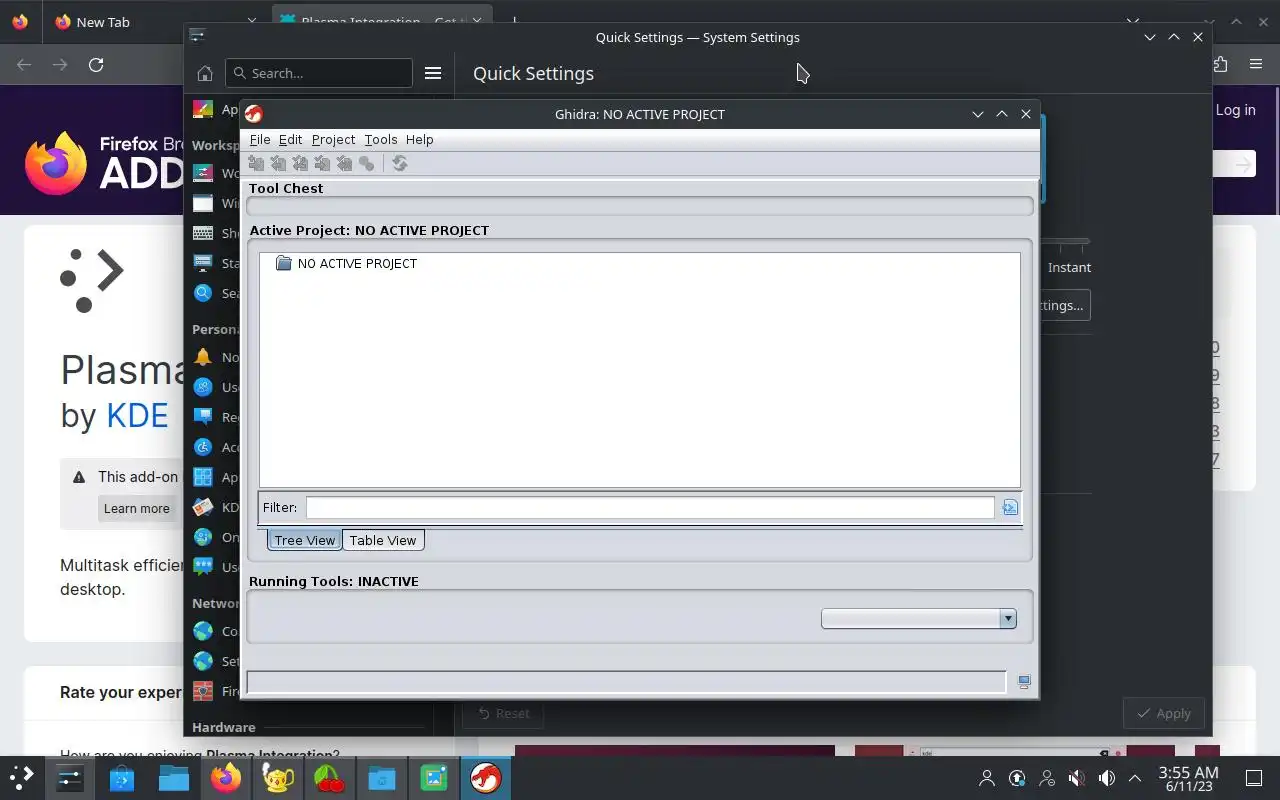Open the Firefox application hamburger menu
Image resolution: width=1280 pixels, height=800 pixels.
[x=1256, y=64]
